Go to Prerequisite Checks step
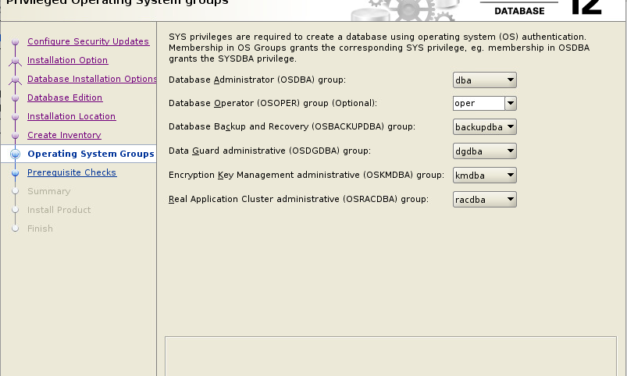Image resolution: width=627 pixels, height=376 pixels. coord(72,172)
